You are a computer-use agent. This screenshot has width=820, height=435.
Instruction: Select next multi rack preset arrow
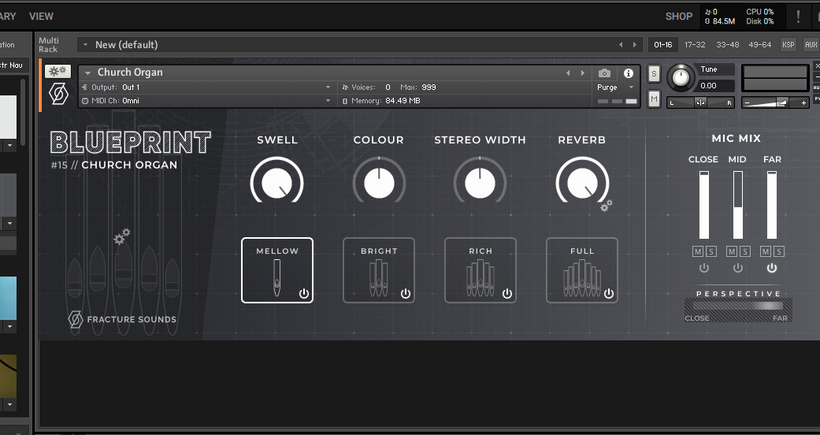634,45
